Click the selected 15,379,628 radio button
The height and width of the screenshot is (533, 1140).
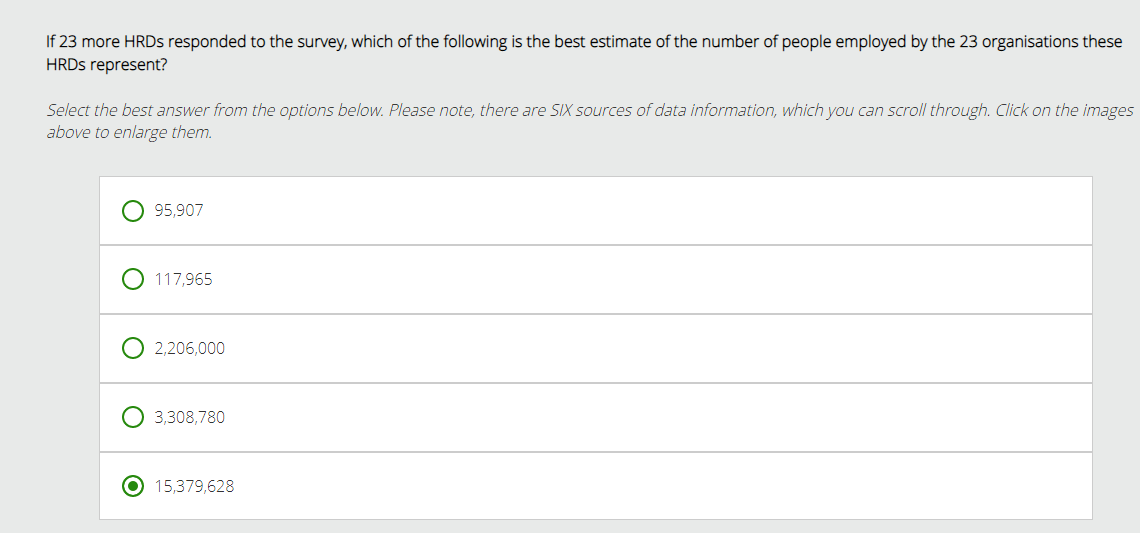click(x=132, y=487)
